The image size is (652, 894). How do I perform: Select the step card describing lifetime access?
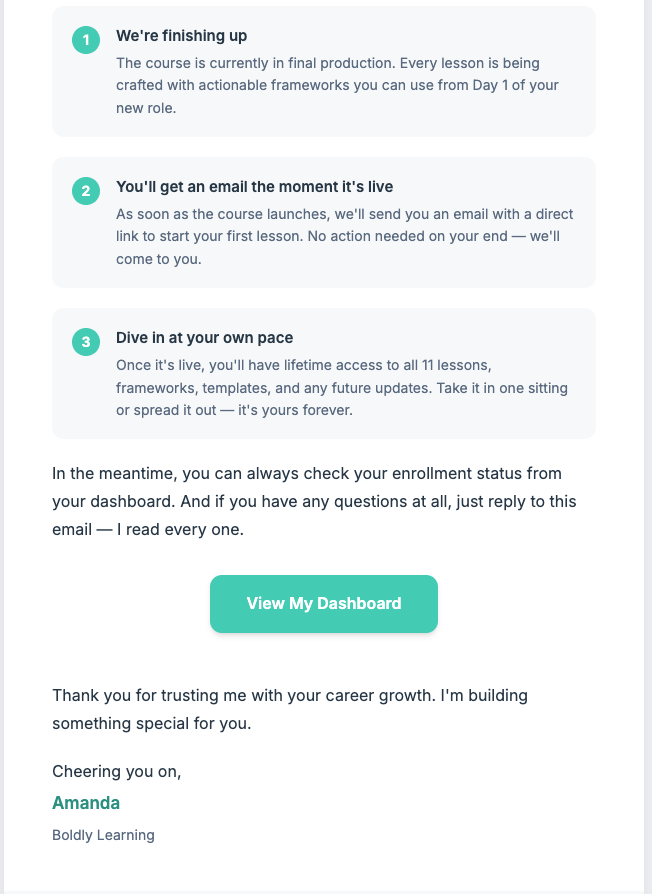[x=323, y=373]
